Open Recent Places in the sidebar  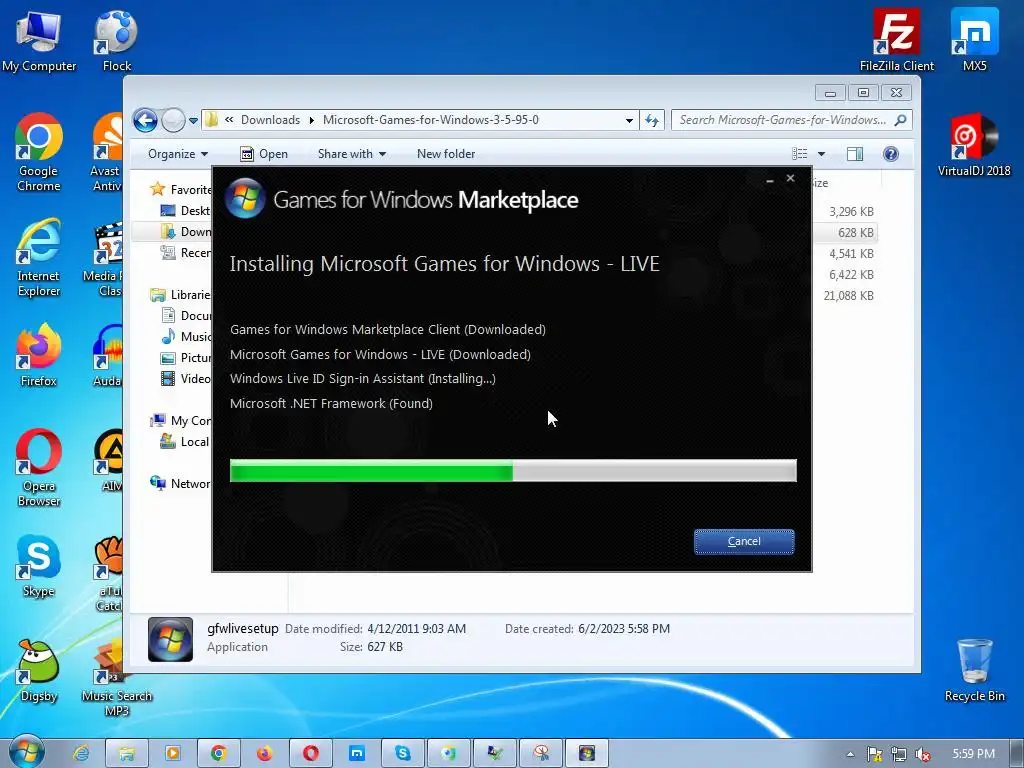185,253
